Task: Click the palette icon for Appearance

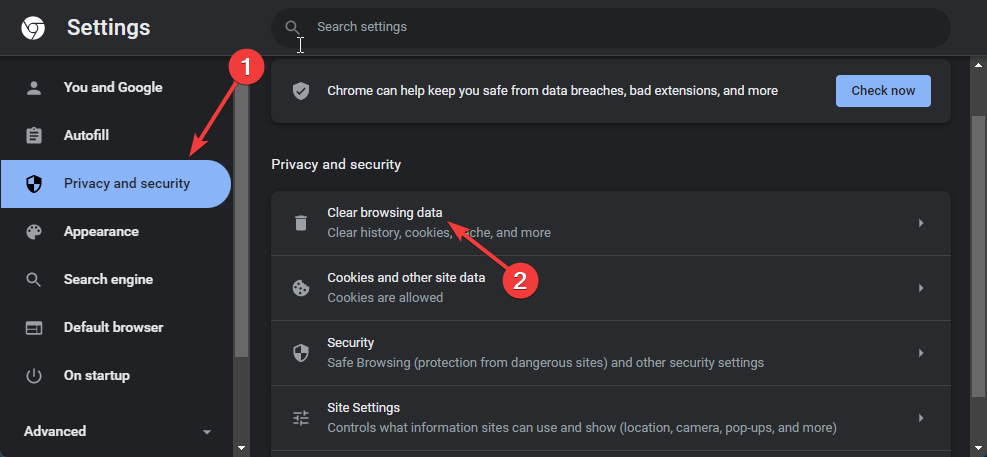Action: click(33, 232)
